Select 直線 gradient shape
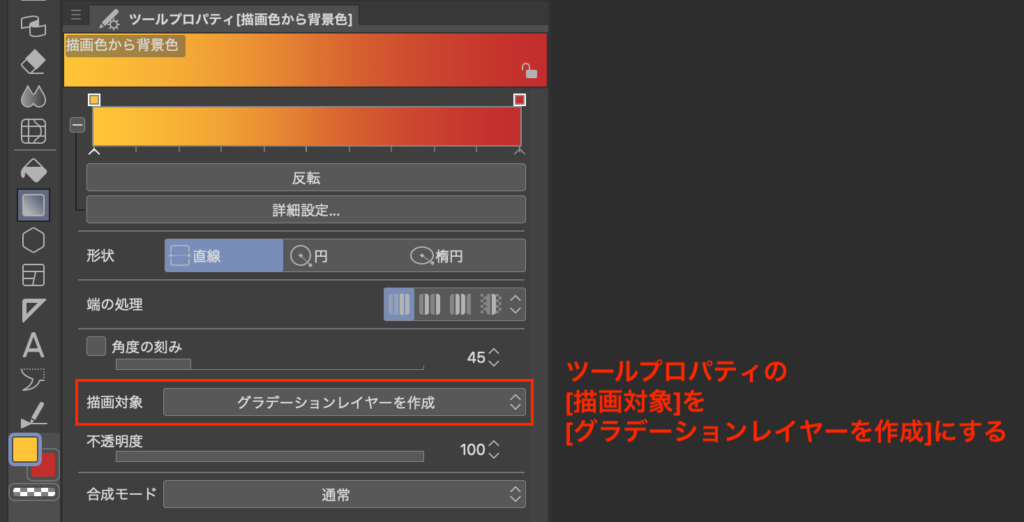 (224, 255)
